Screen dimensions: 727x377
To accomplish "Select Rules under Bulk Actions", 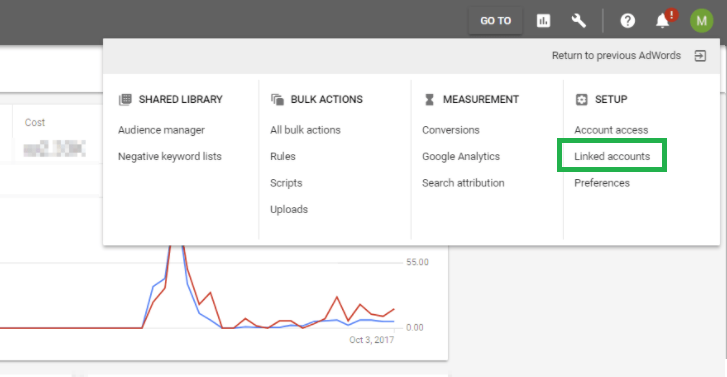I will [283, 156].
